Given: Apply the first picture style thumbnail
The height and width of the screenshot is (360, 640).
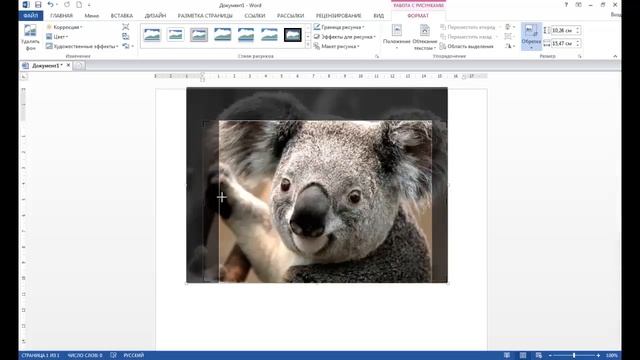Looking at the screenshot, I should 152,35.
